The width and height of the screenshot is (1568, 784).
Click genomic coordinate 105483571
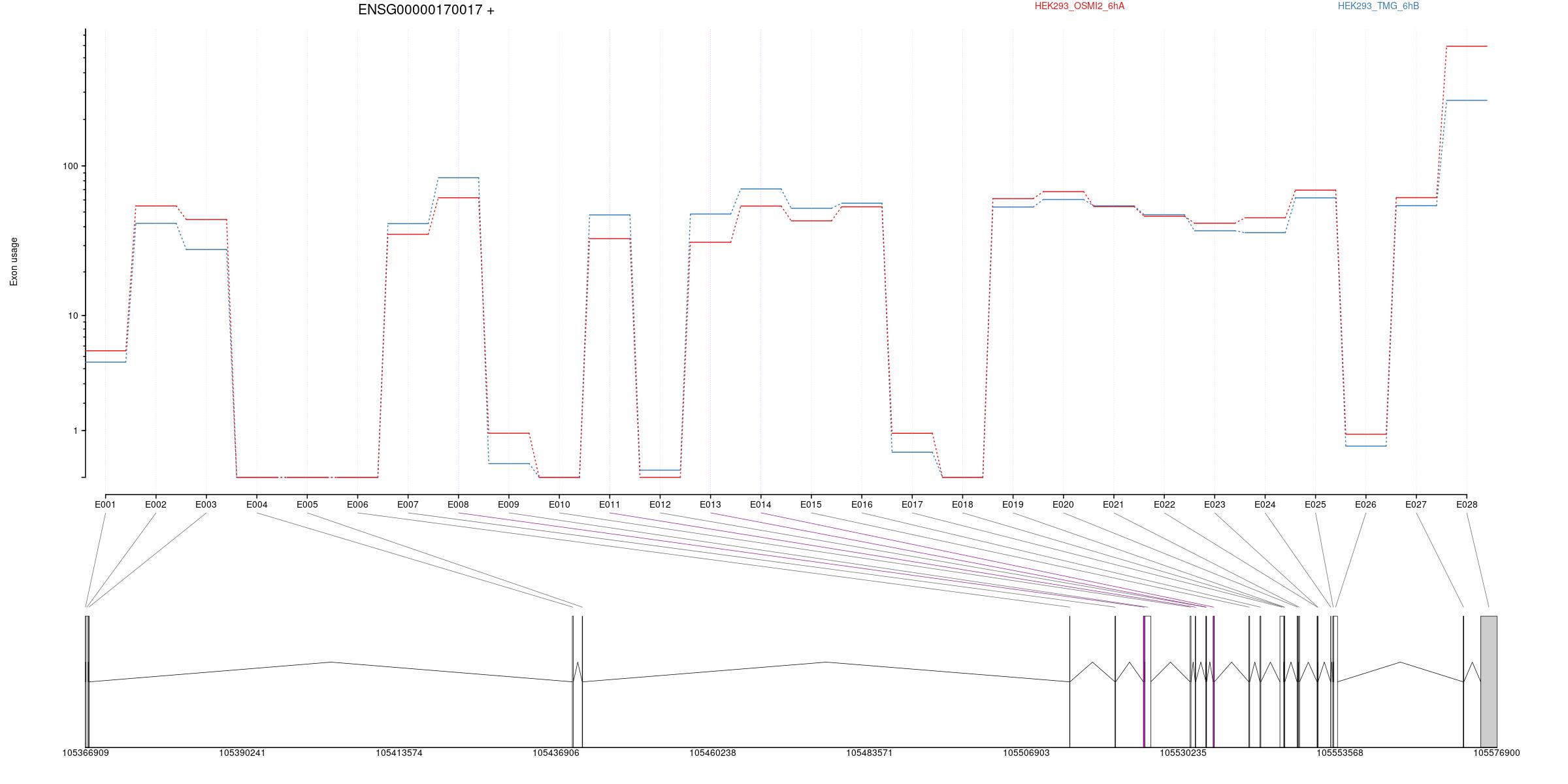click(x=870, y=753)
